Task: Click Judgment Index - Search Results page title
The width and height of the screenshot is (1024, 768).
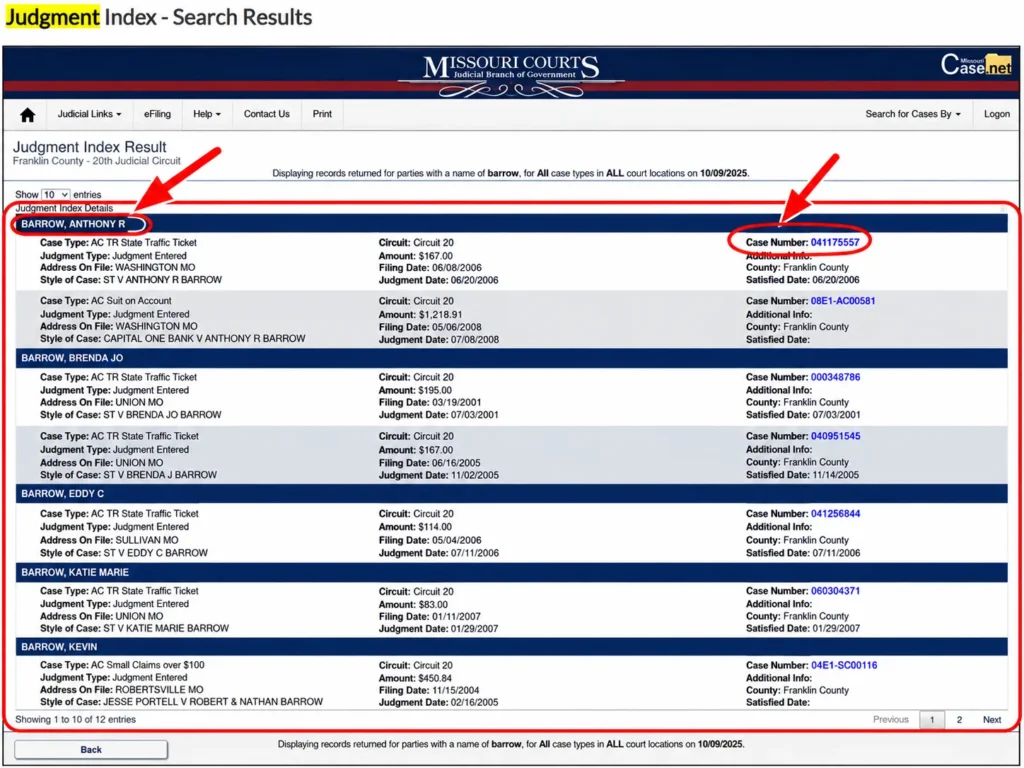Action: point(159,17)
